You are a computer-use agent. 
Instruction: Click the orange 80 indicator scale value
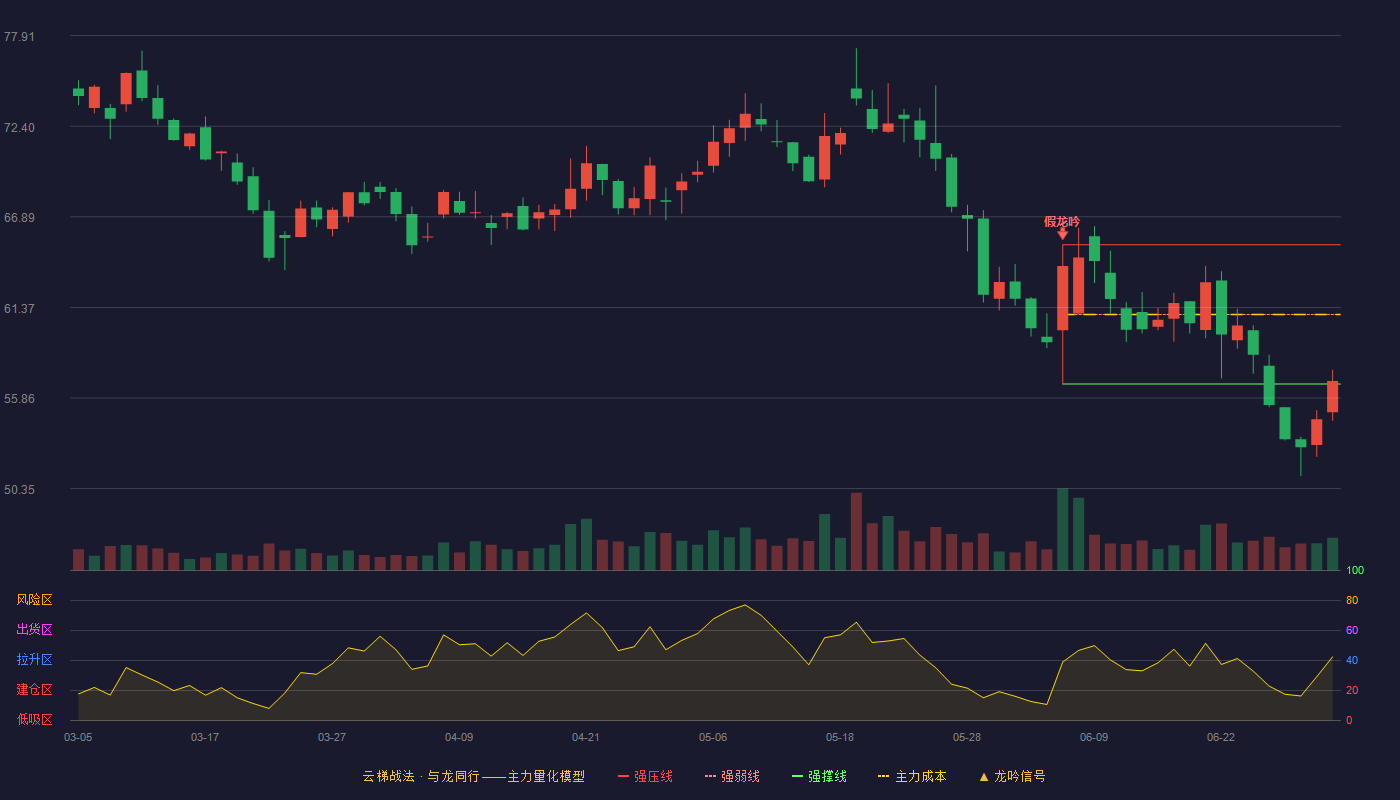tap(1352, 601)
